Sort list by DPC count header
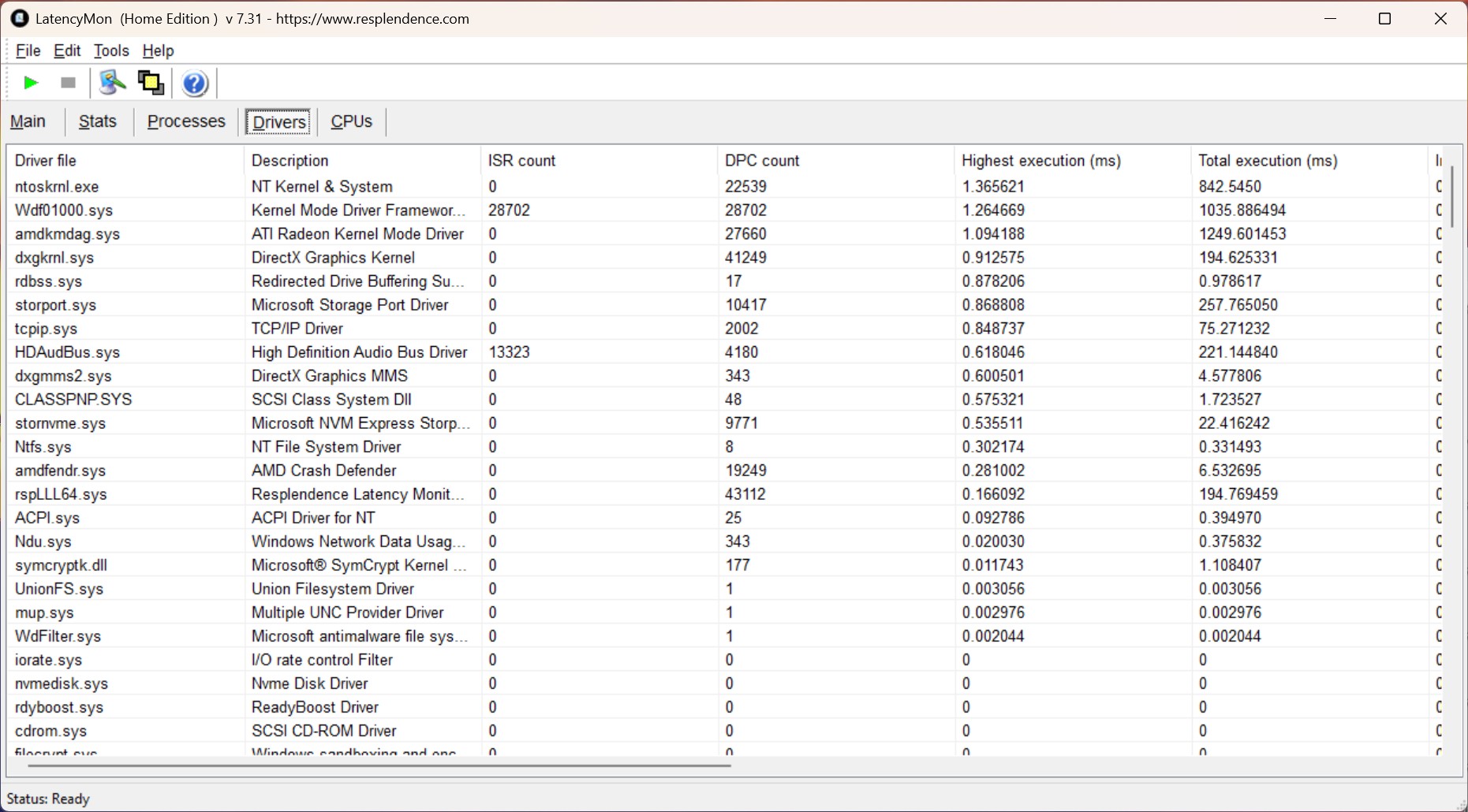1468x812 pixels. pyautogui.click(x=762, y=161)
